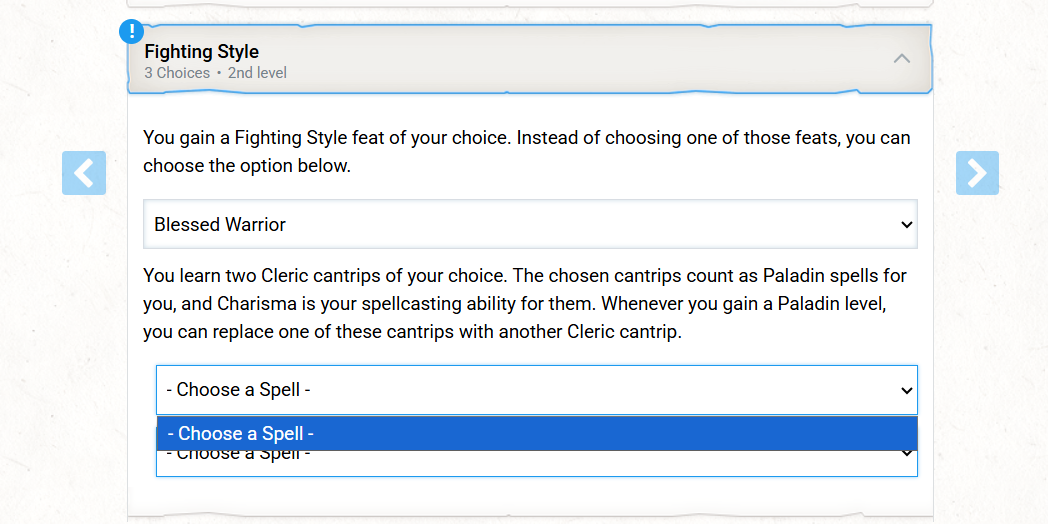Click the '2nd level' label in header
The width and height of the screenshot is (1048, 524).
pyautogui.click(x=257, y=73)
